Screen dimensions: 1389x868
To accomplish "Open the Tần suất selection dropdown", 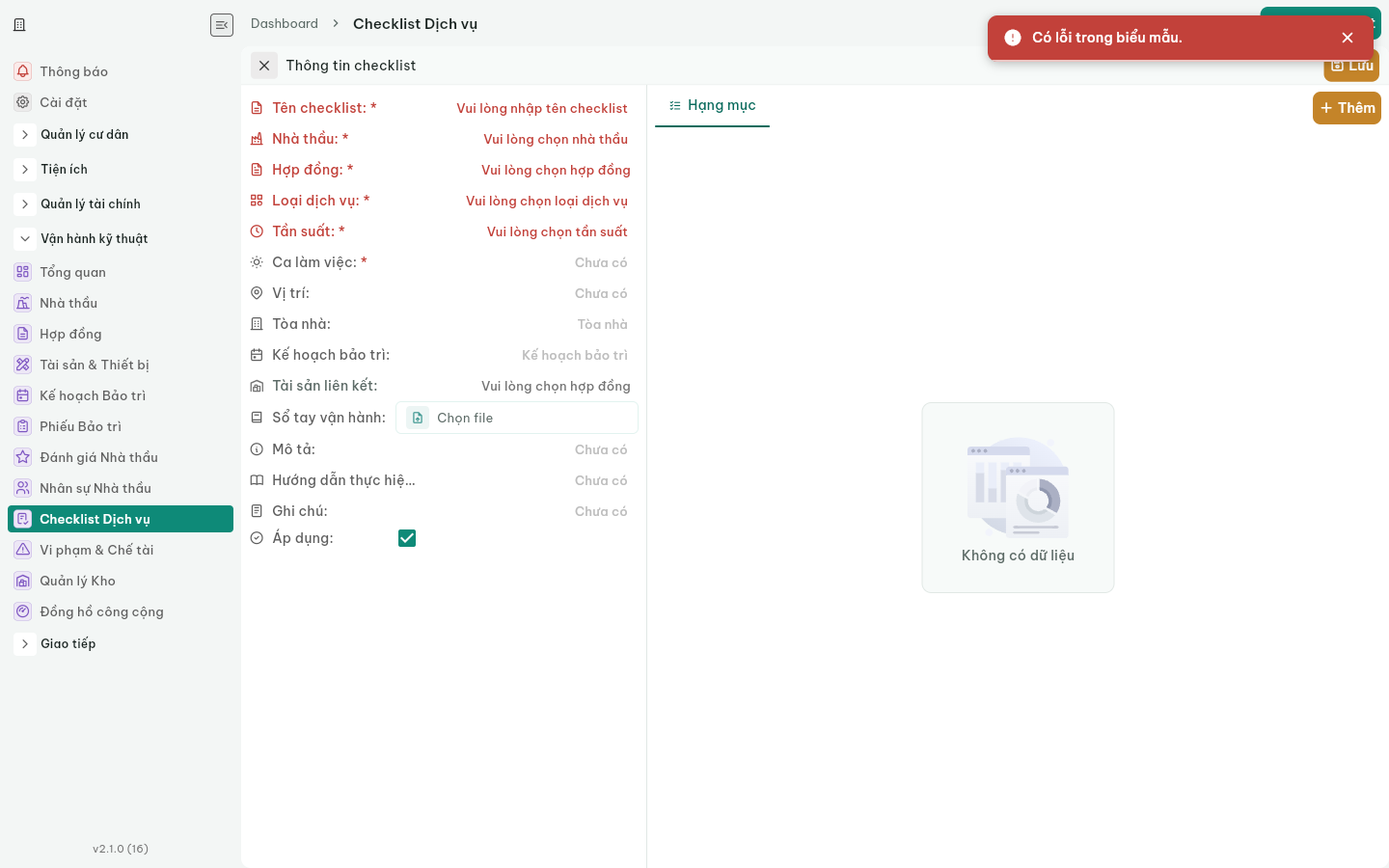I will tap(517, 231).
